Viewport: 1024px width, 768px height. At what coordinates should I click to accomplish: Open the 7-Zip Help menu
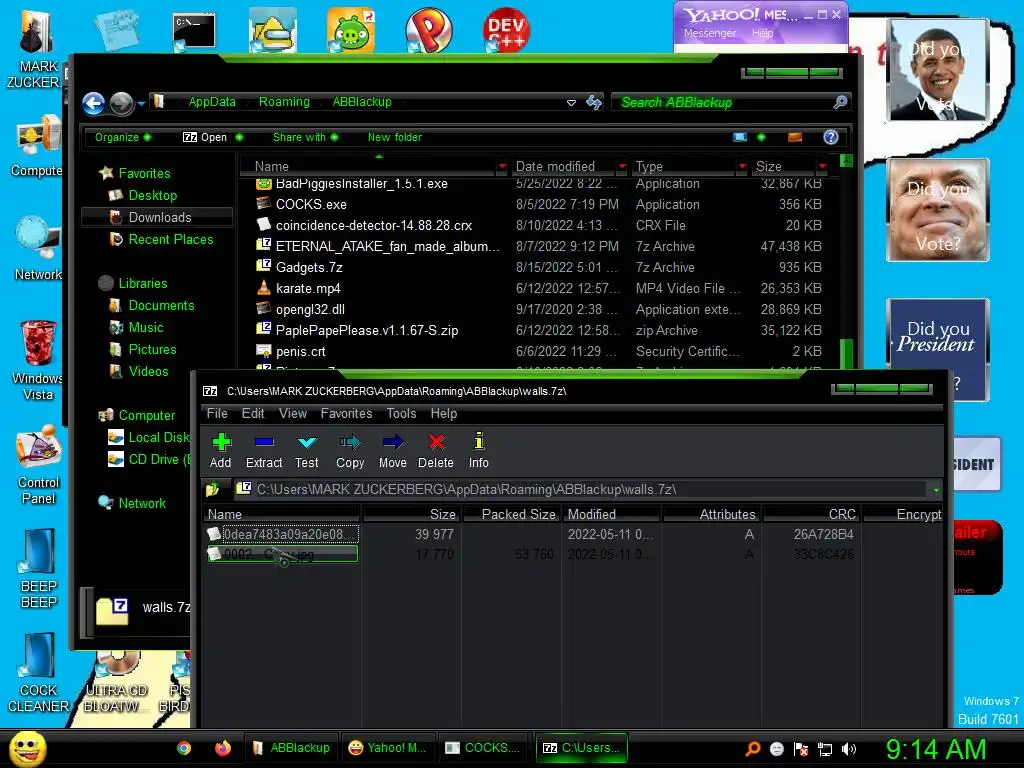click(443, 413)
